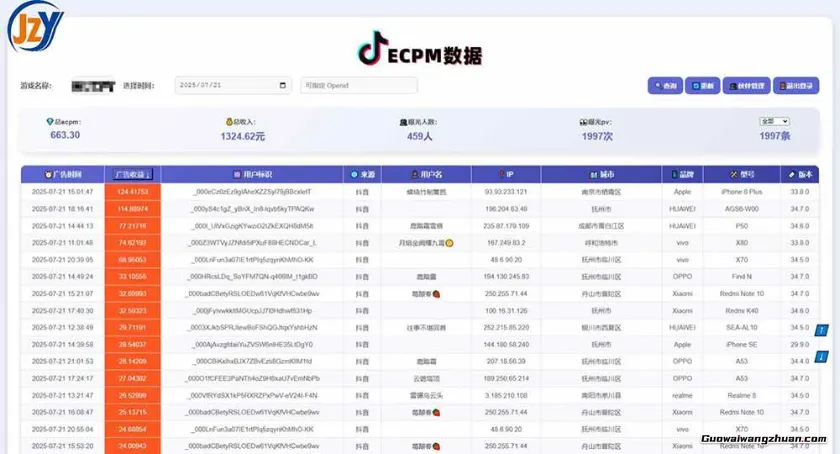840x454 pixels.
Task: Click IP cell 3.185.210.108
Action: [506, 396]
